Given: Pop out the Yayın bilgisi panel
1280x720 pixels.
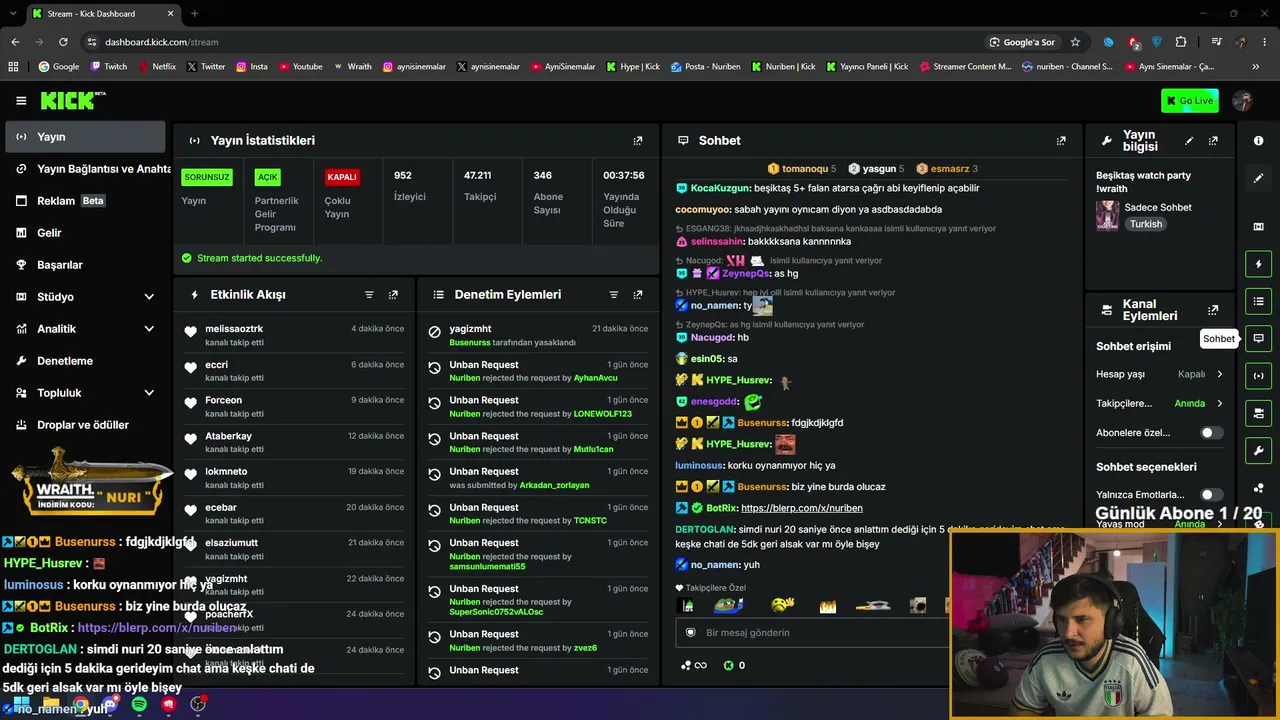Looking at the screenshot, I should point(1213,141).
